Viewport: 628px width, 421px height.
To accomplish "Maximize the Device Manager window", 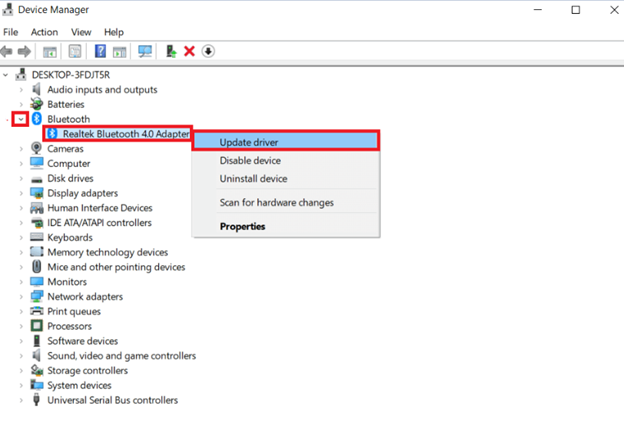I will tap(576, 10).
